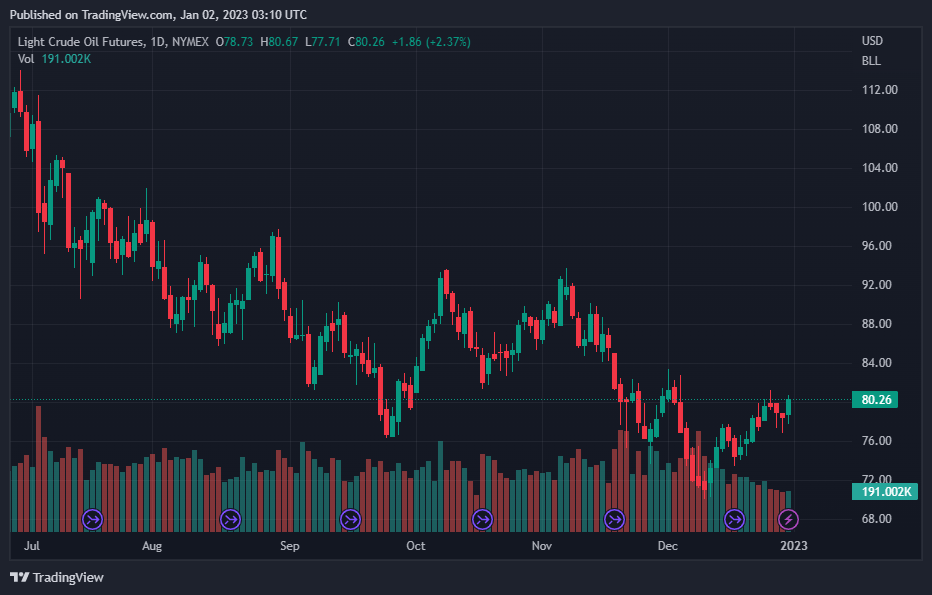Click the 84.00 price axis label

877,363
